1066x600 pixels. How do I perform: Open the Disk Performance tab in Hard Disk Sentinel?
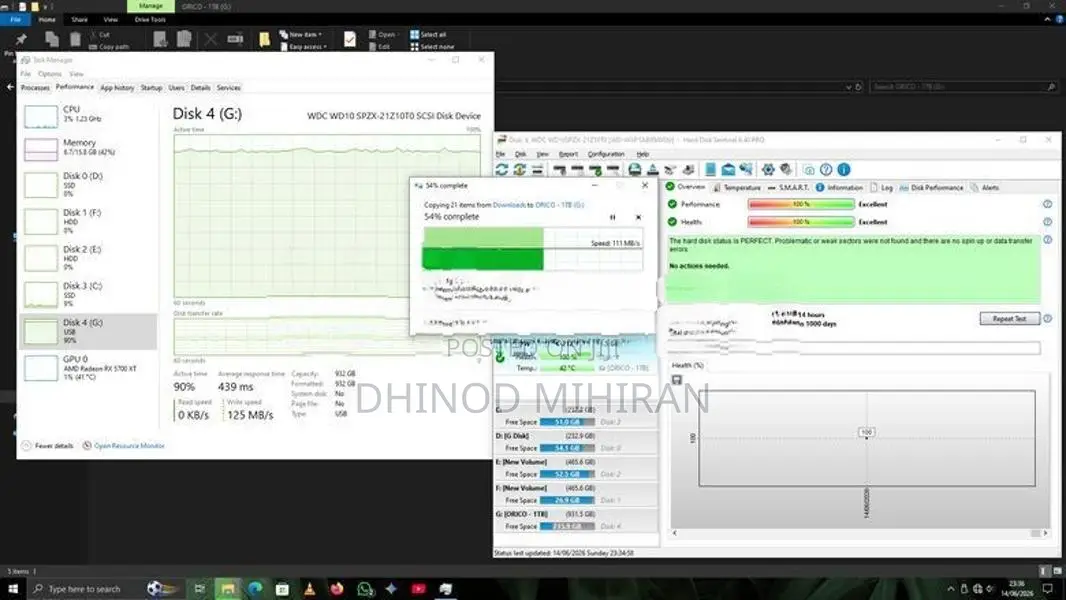(931, 188)
